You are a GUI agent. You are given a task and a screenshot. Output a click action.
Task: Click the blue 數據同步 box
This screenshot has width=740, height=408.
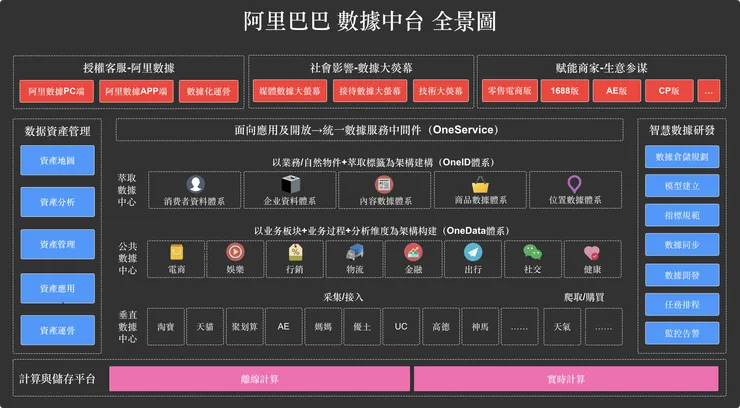[x=682, y=245]
